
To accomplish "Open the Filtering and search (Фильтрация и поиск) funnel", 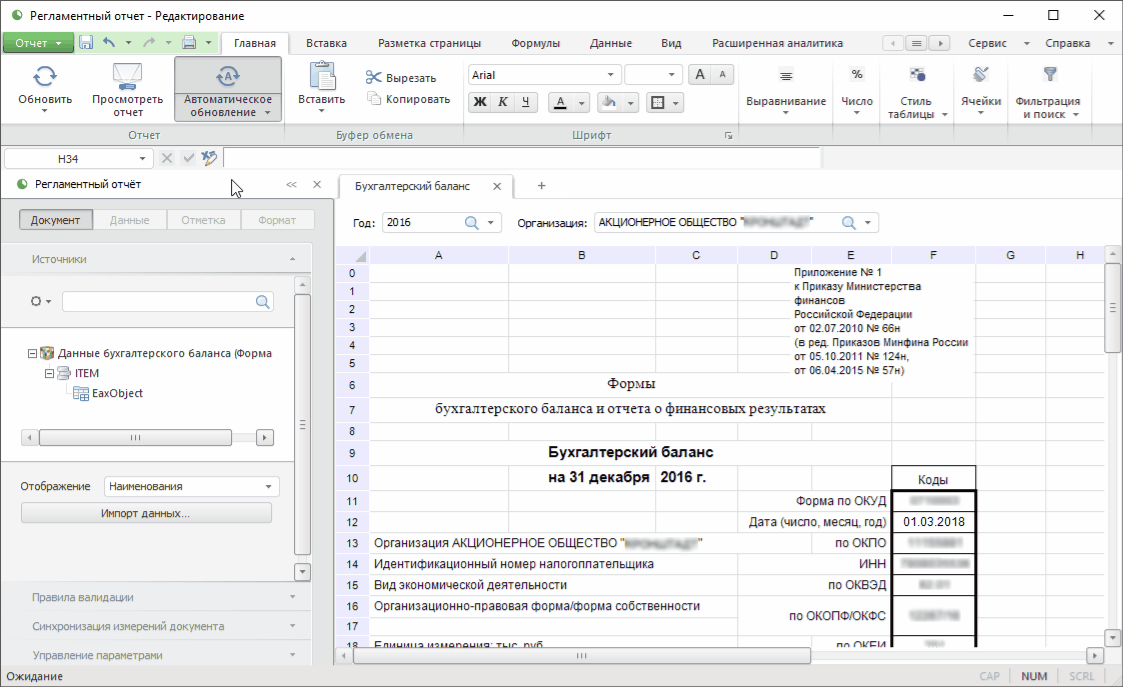I will point(1049,75).
